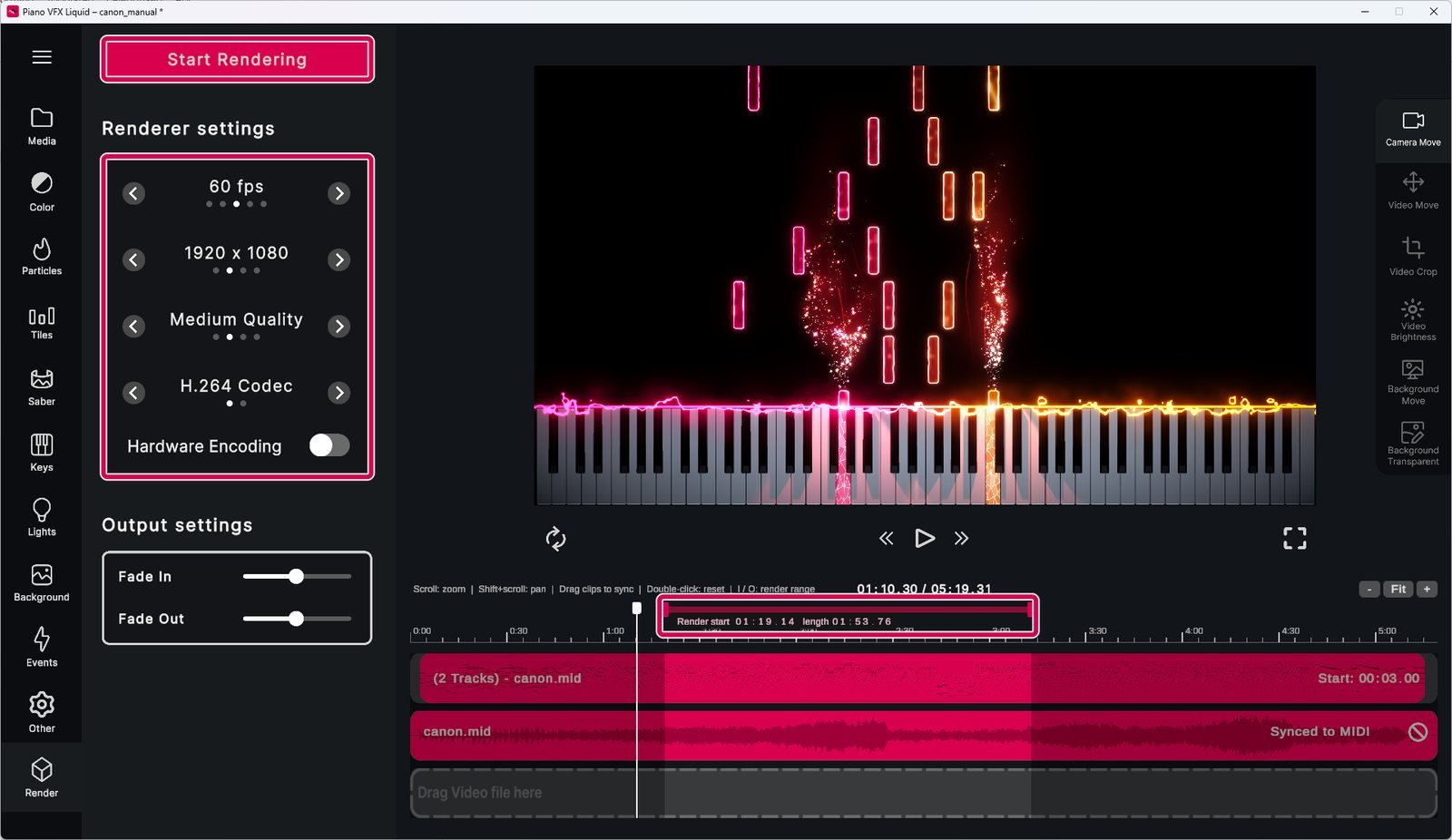Open the Other settings panel
Image resolution: width=1452 pixels, height=840 pixels.
point(42,713)
